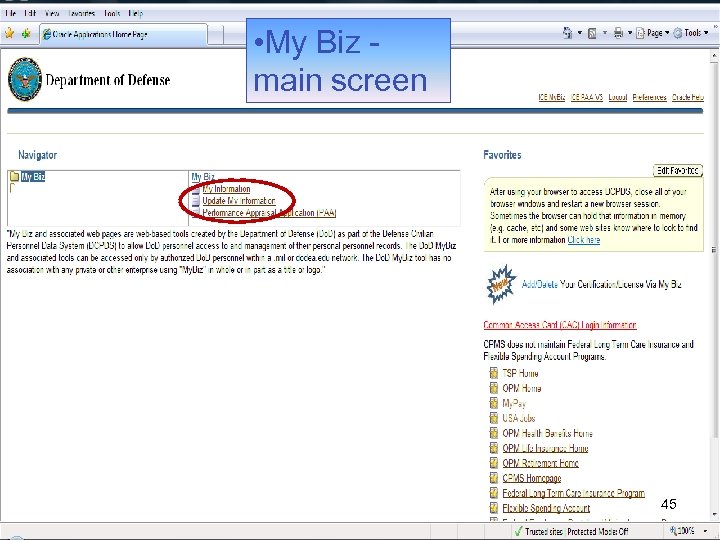Open the Favorites menu
Screen dimensions: 720x540
point(81,14)
